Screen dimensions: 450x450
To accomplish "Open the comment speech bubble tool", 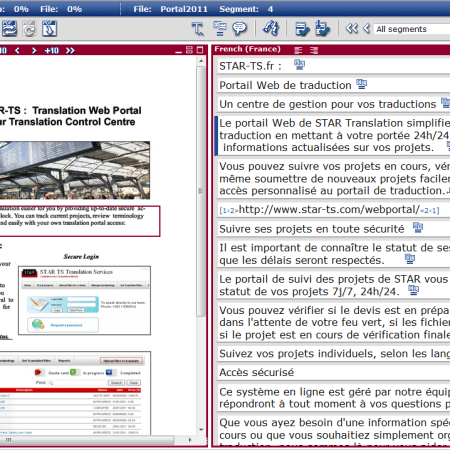I will tap(240, 29).
